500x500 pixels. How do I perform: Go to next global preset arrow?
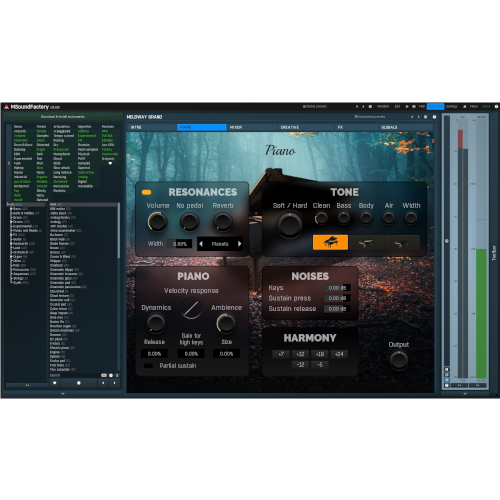[363, 107]
